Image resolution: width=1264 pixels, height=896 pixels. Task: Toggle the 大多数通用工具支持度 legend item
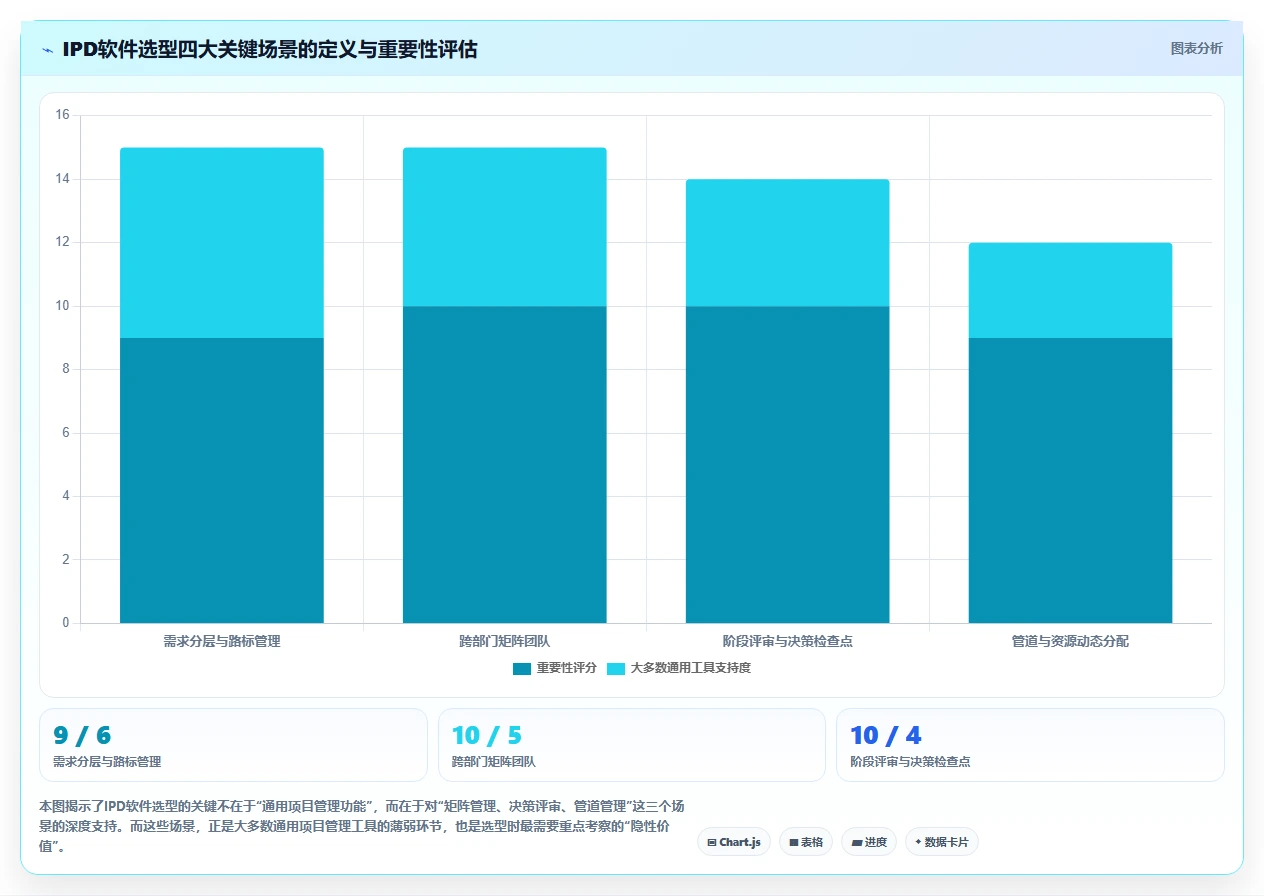coord(679,668)
